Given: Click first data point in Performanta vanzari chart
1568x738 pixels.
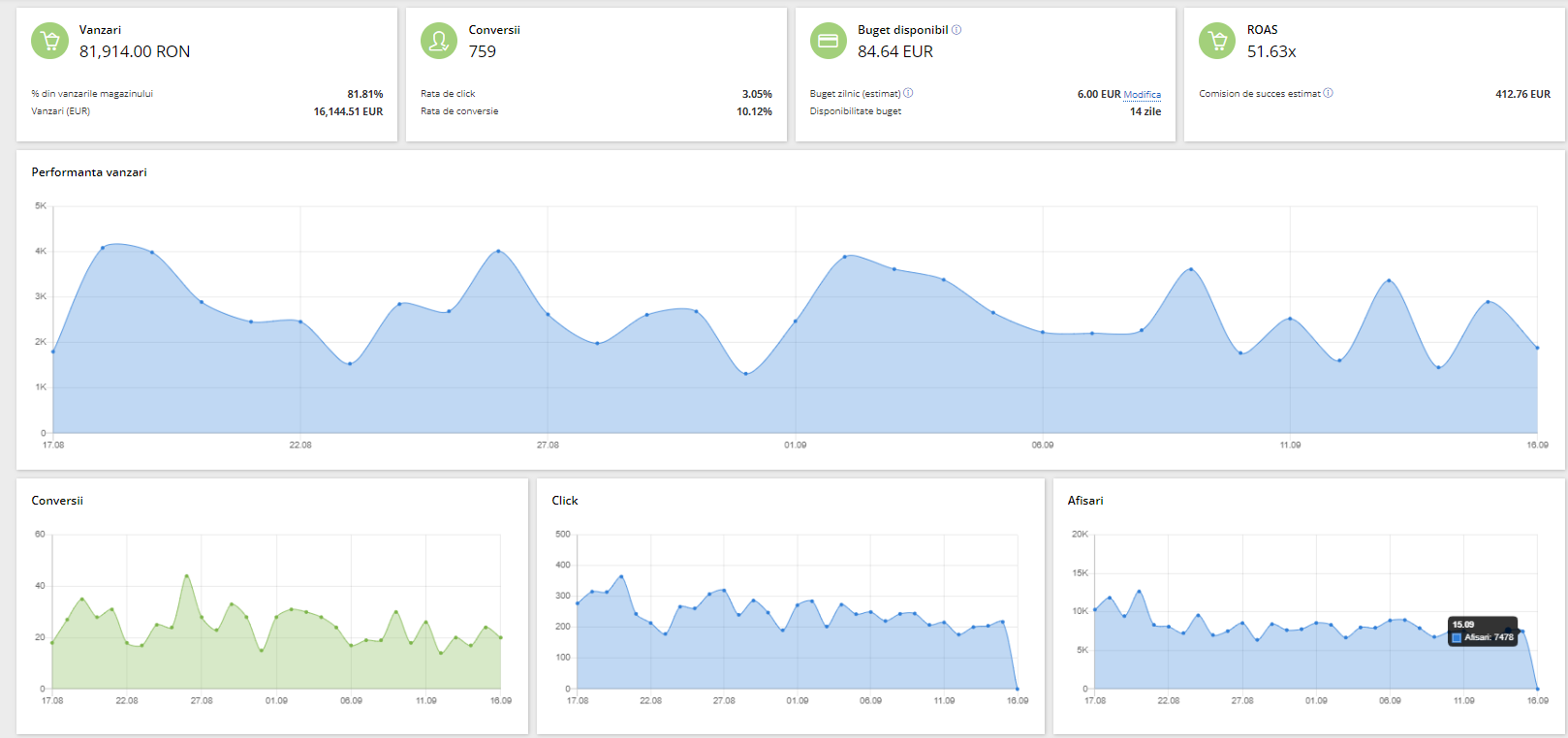Looking at the screenshot, I should coord(53,352).
